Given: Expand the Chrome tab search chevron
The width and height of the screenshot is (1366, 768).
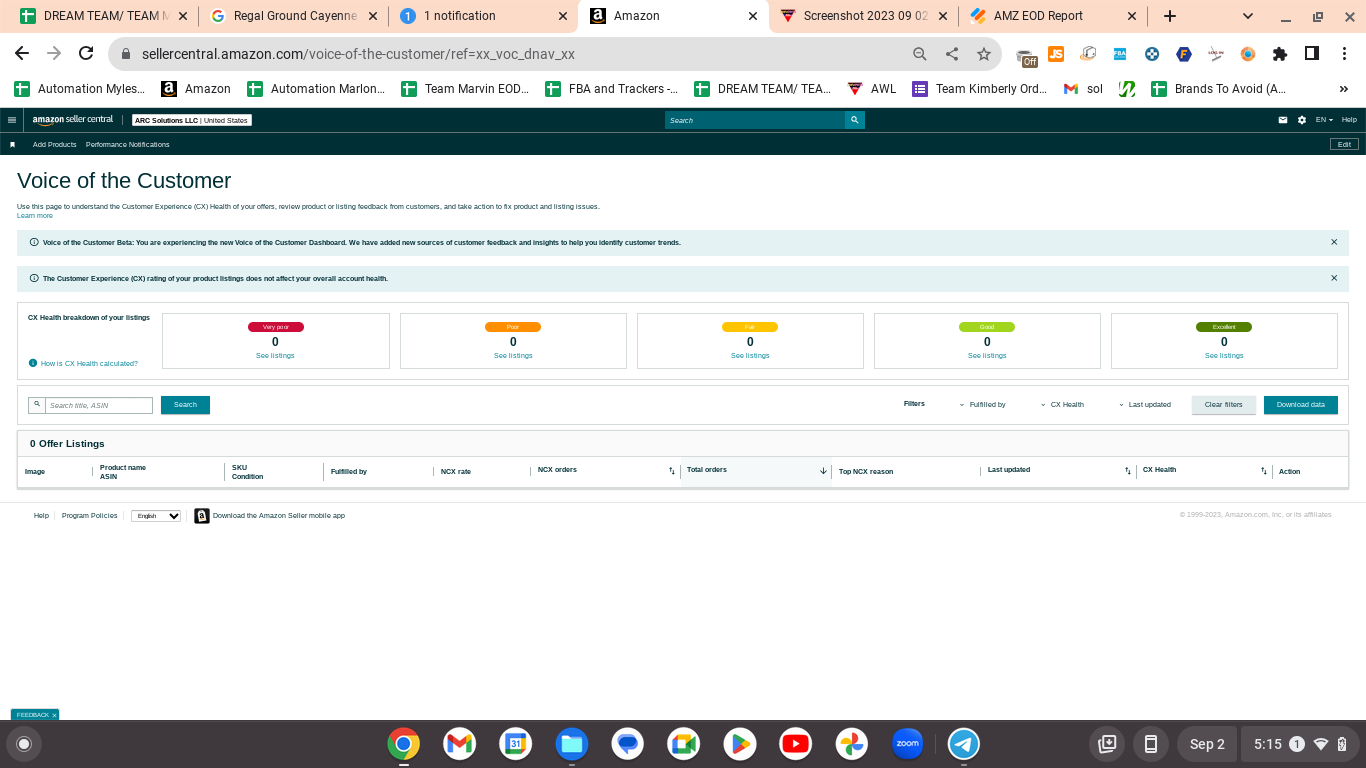Looking at the screenshot, I should [1248, 16].
